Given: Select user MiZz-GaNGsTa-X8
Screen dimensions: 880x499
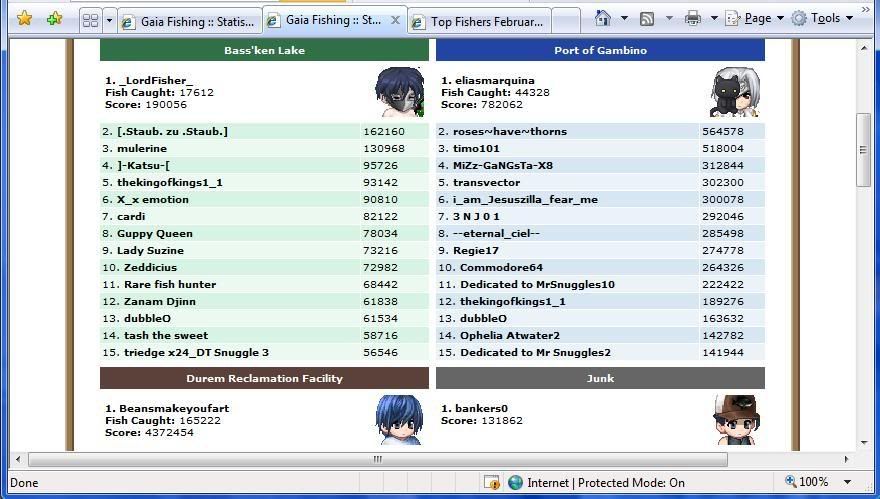Looking at the screenshot, I should point(503,166).
